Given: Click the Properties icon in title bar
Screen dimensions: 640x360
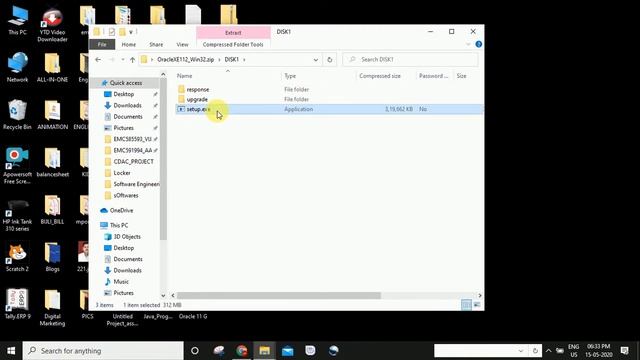Looking at the screenshot, I should (111, 32).
